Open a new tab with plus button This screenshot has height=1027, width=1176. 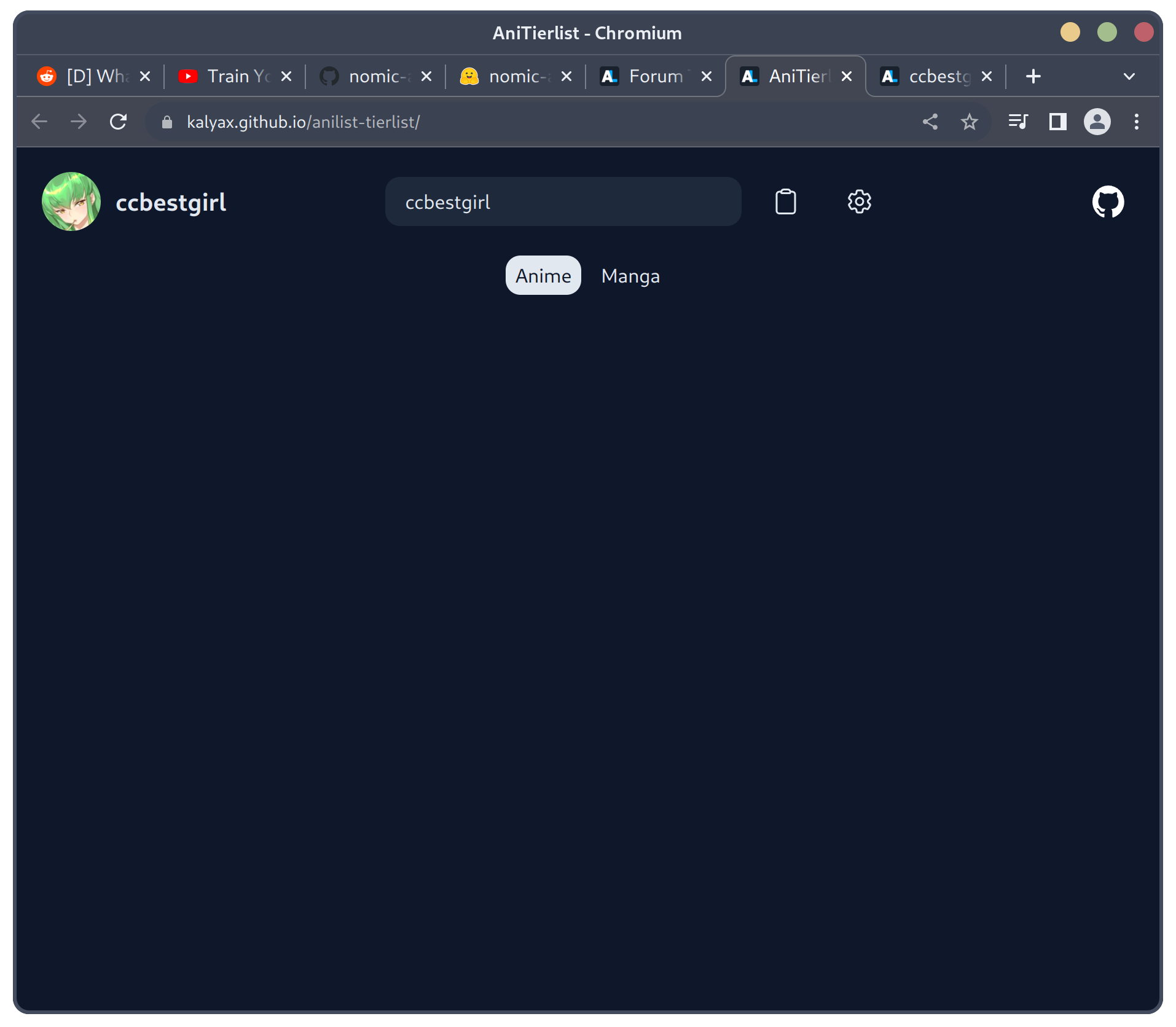(1033, 76)
